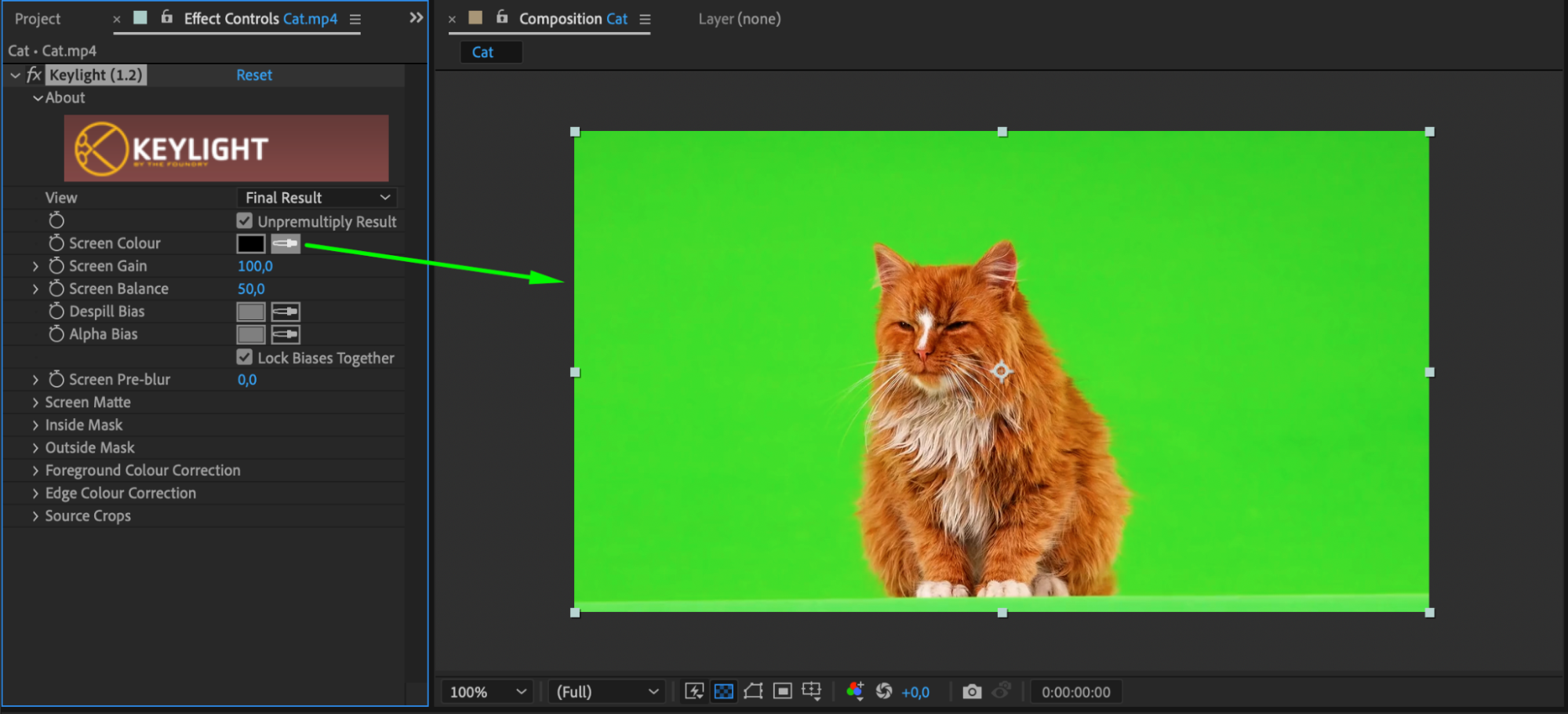Open the fast previews options

(694, 691)
